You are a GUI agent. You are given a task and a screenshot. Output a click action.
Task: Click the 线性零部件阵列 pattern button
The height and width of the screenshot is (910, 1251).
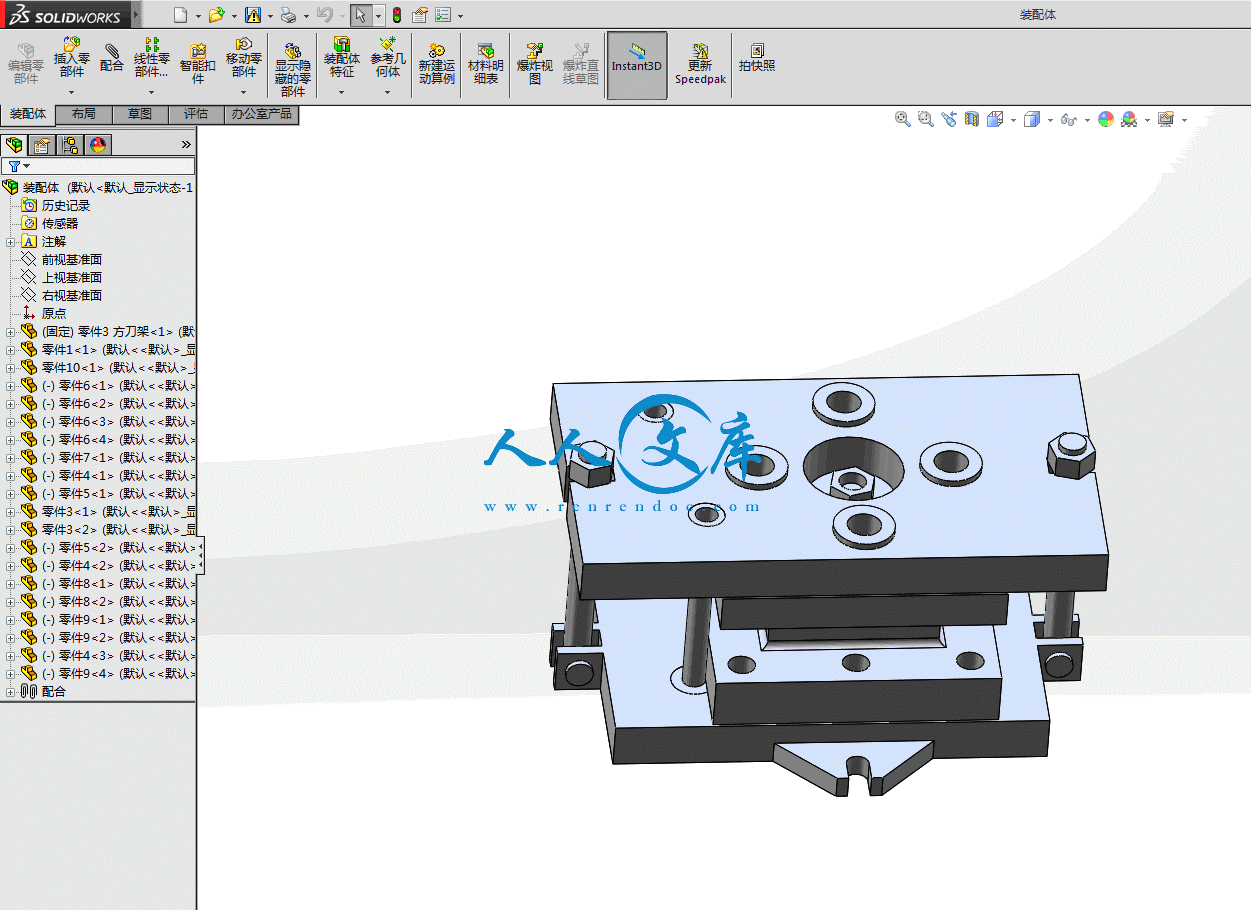(151, 58)
